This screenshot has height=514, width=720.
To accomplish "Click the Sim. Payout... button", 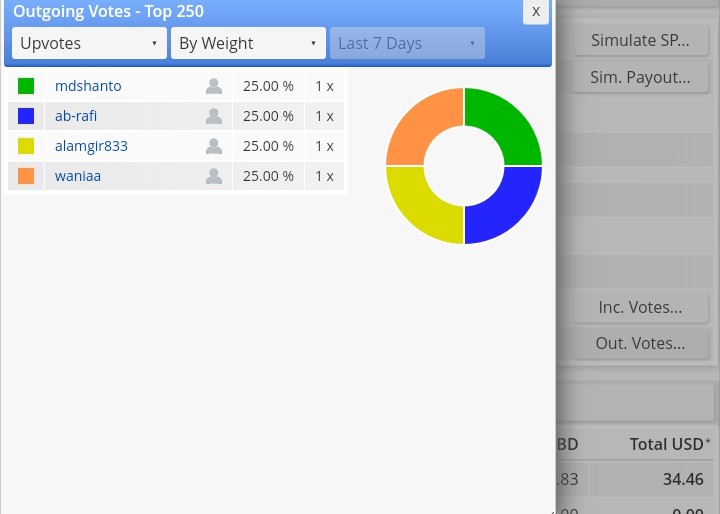I will tap(640, 77).
